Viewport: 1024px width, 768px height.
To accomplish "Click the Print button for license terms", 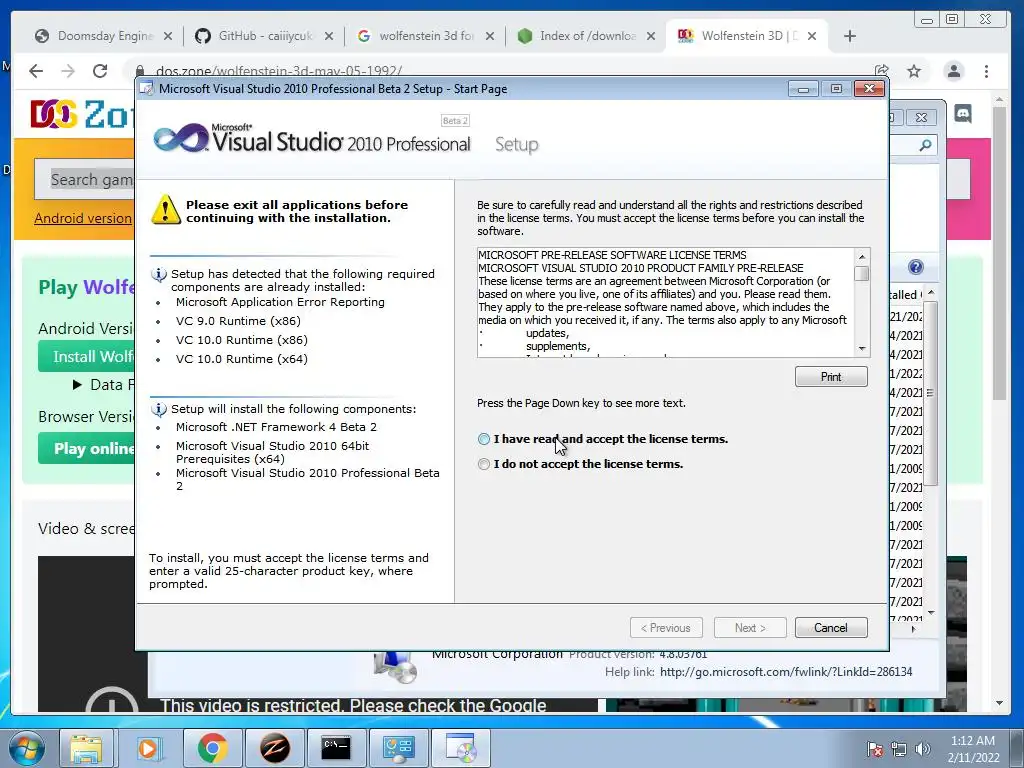I will (x=831, y=377).
